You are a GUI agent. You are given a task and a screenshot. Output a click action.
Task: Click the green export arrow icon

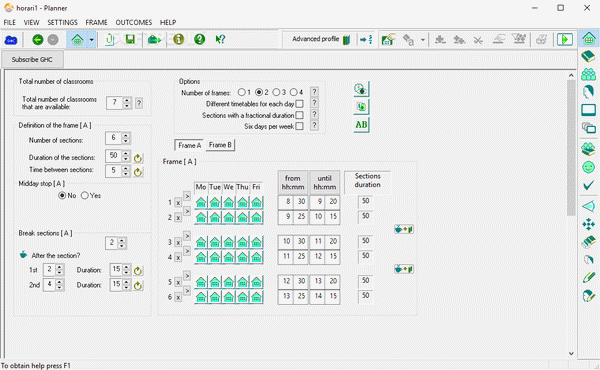[154, 39]
